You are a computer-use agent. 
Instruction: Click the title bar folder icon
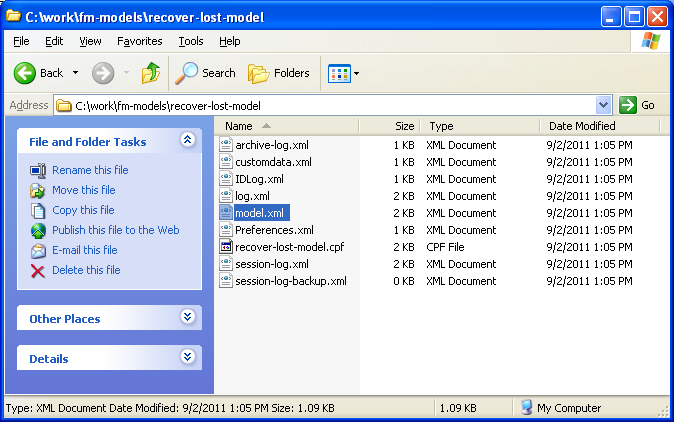pos(13,16)
